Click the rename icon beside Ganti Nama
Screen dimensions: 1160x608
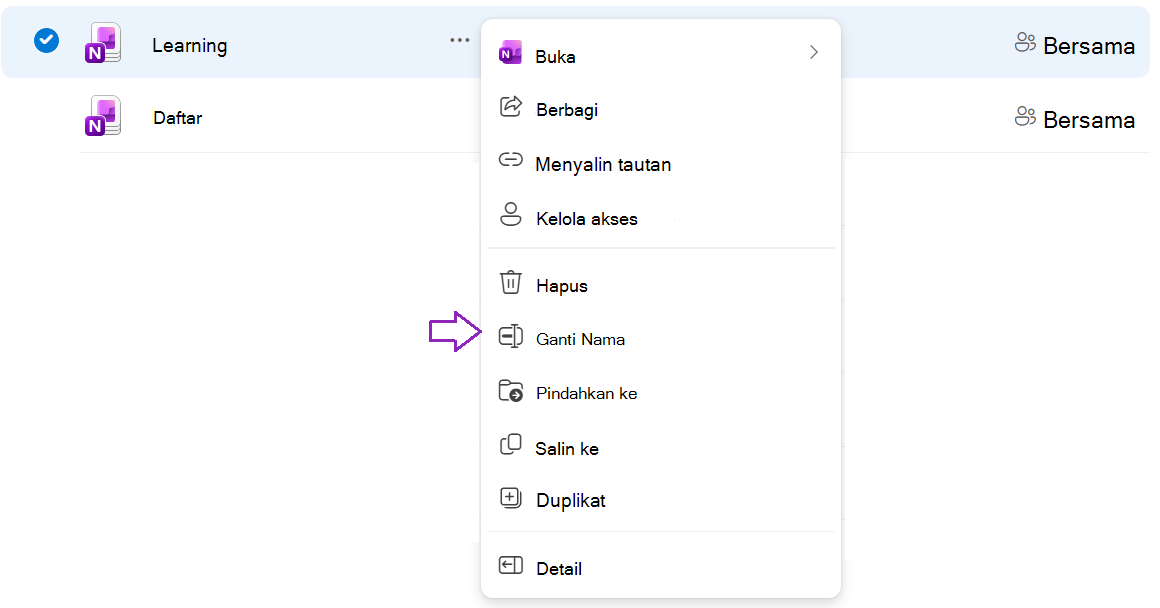coord(510,336)
